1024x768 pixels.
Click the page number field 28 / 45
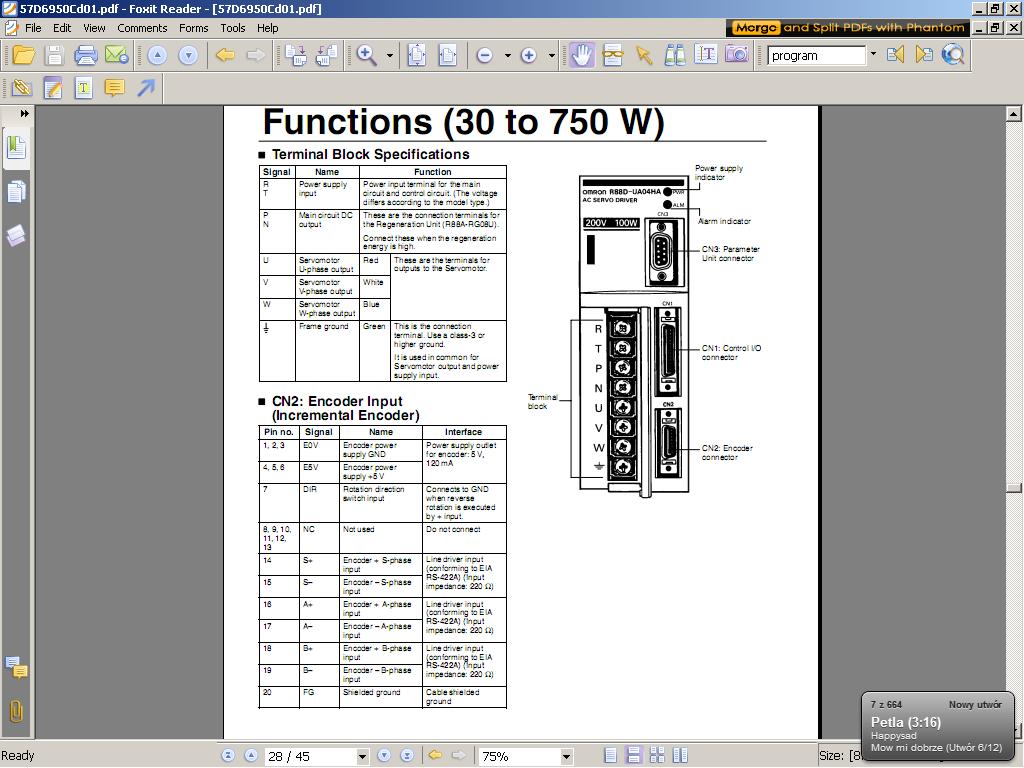310,756
